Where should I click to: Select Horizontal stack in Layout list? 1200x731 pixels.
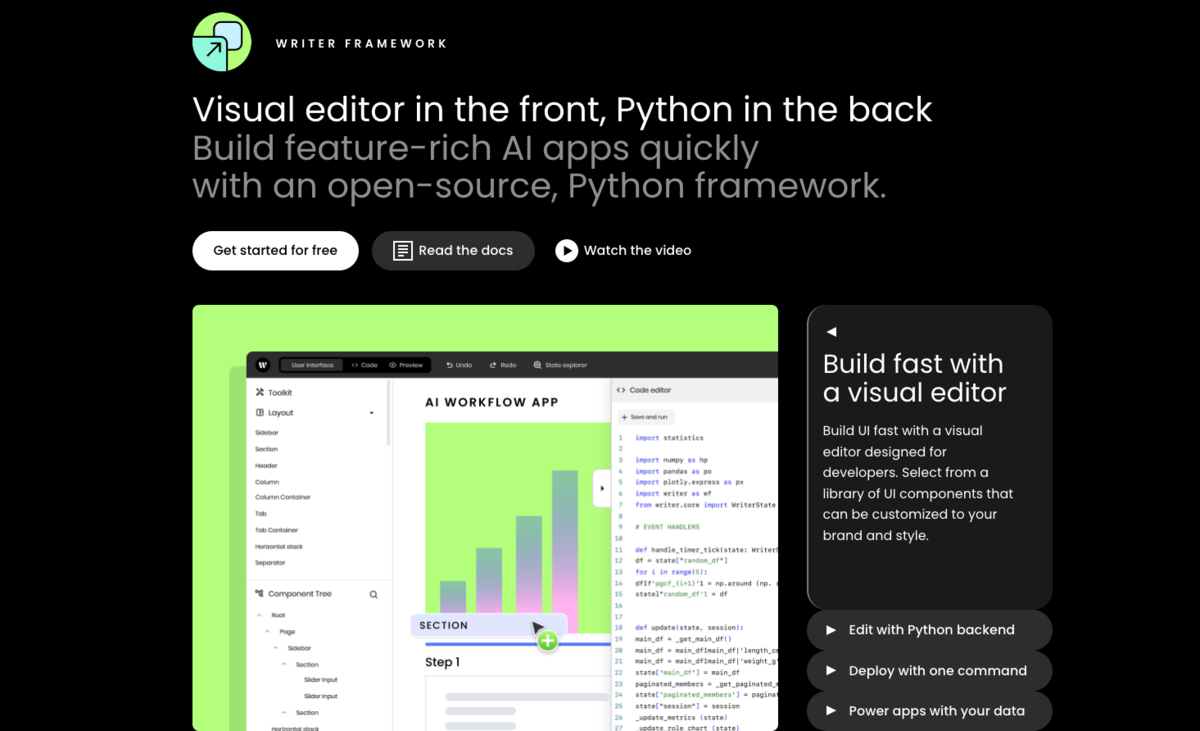pyautogui.click(x=279, y=547)
